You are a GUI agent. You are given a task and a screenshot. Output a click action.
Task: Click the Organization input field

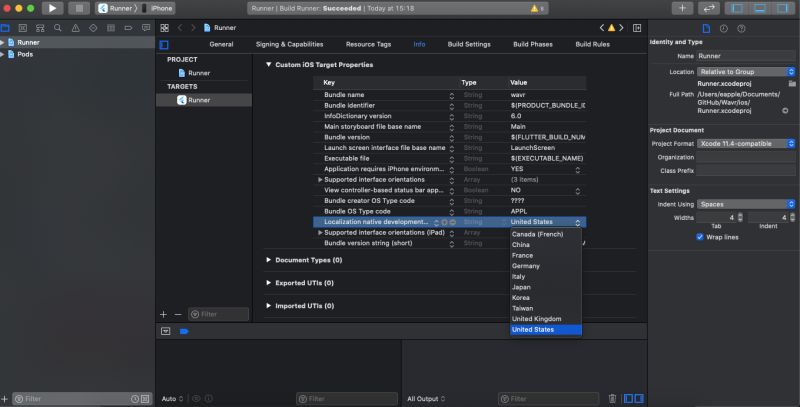tap(746, 158)
